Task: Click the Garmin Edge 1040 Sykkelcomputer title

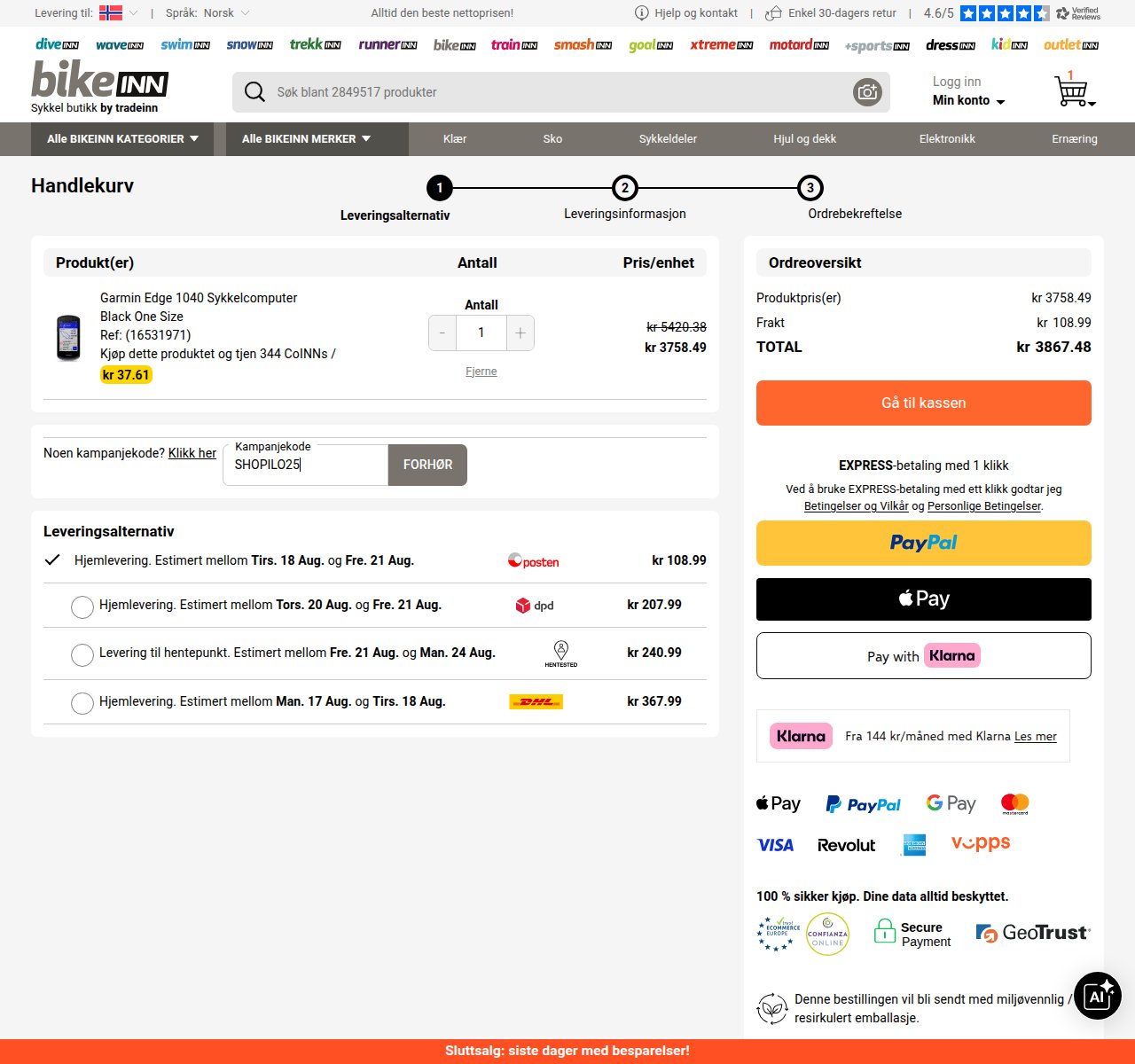Action: pos(199,298)
